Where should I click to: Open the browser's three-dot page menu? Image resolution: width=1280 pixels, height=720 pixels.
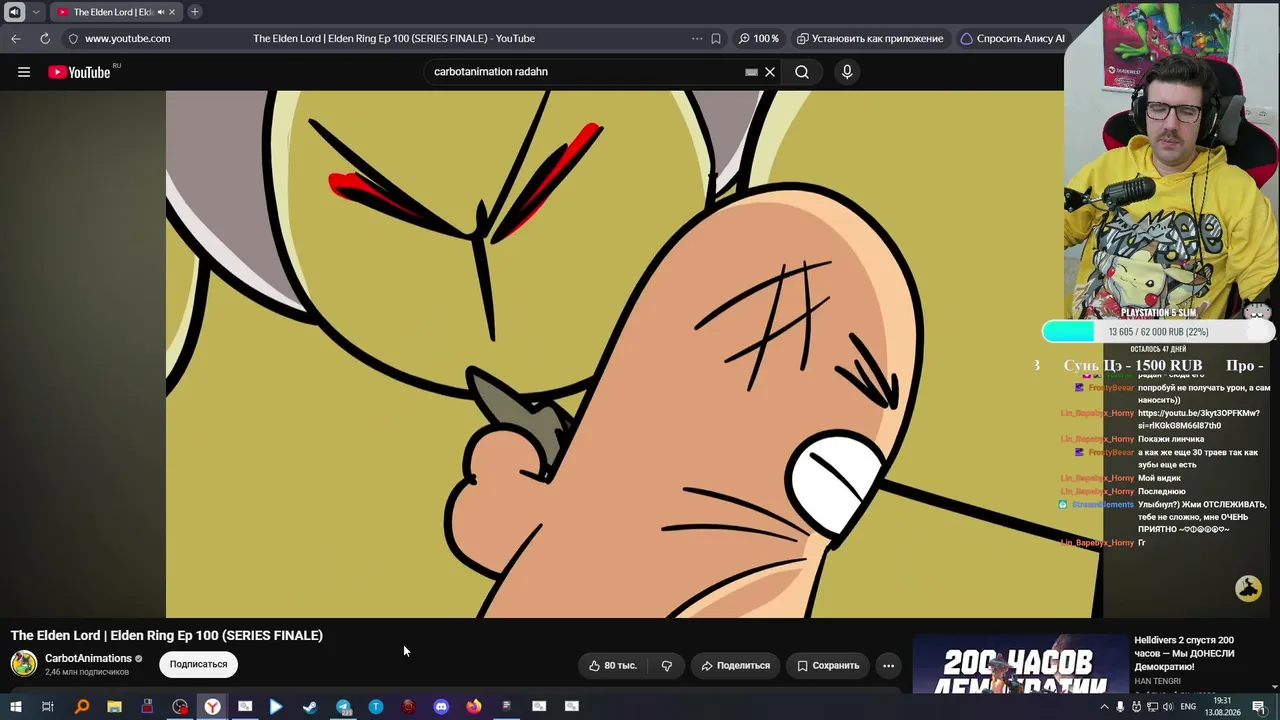[x=697, y=38]
